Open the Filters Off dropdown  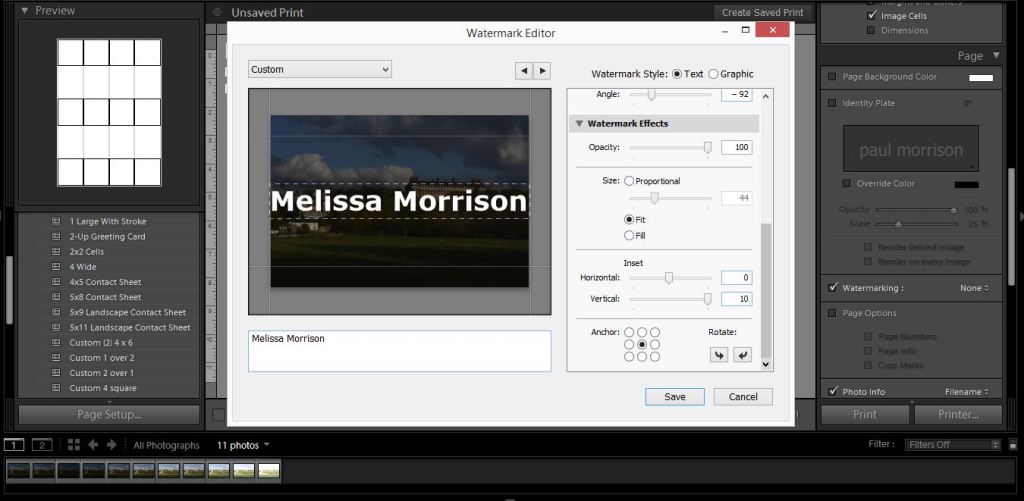pyautogui.click(x=952, y=445)
